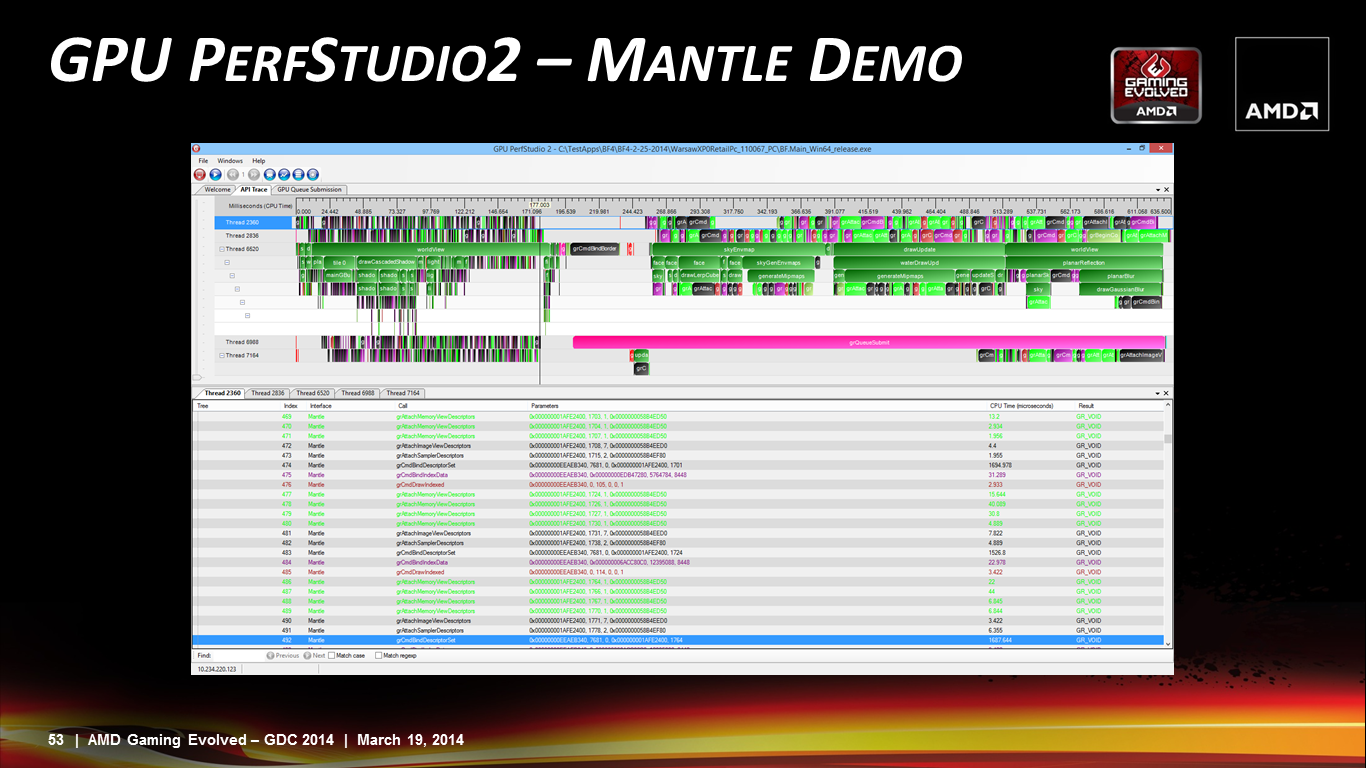Click the planarReflection timeline block

[1084, 263]
